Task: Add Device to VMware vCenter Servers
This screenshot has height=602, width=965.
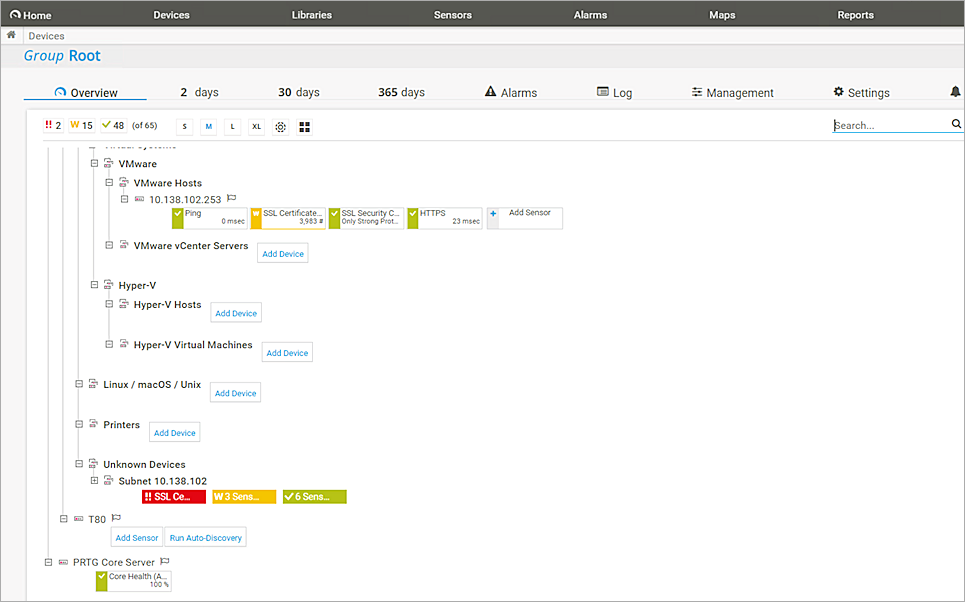Action: click(x=283, y=254)
